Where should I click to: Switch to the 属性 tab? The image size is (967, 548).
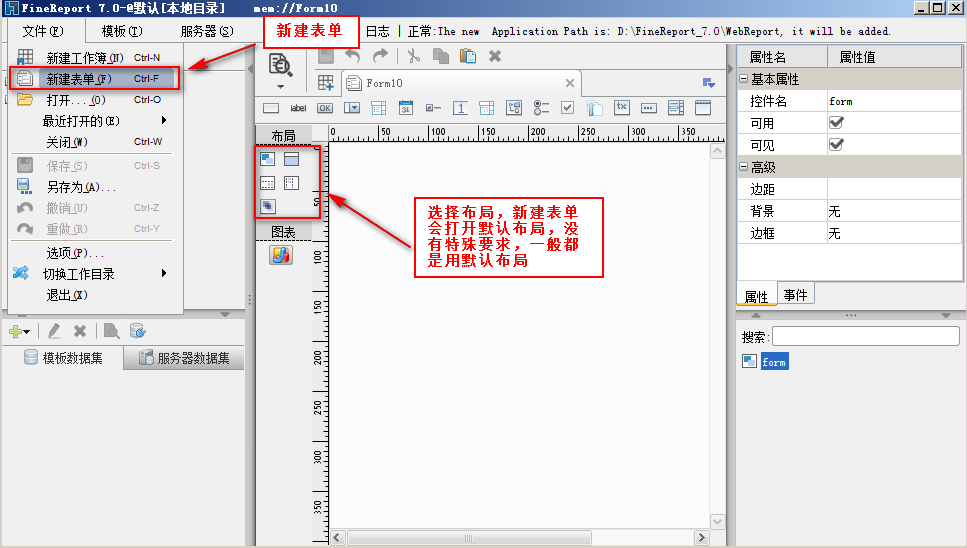(757, 296)
